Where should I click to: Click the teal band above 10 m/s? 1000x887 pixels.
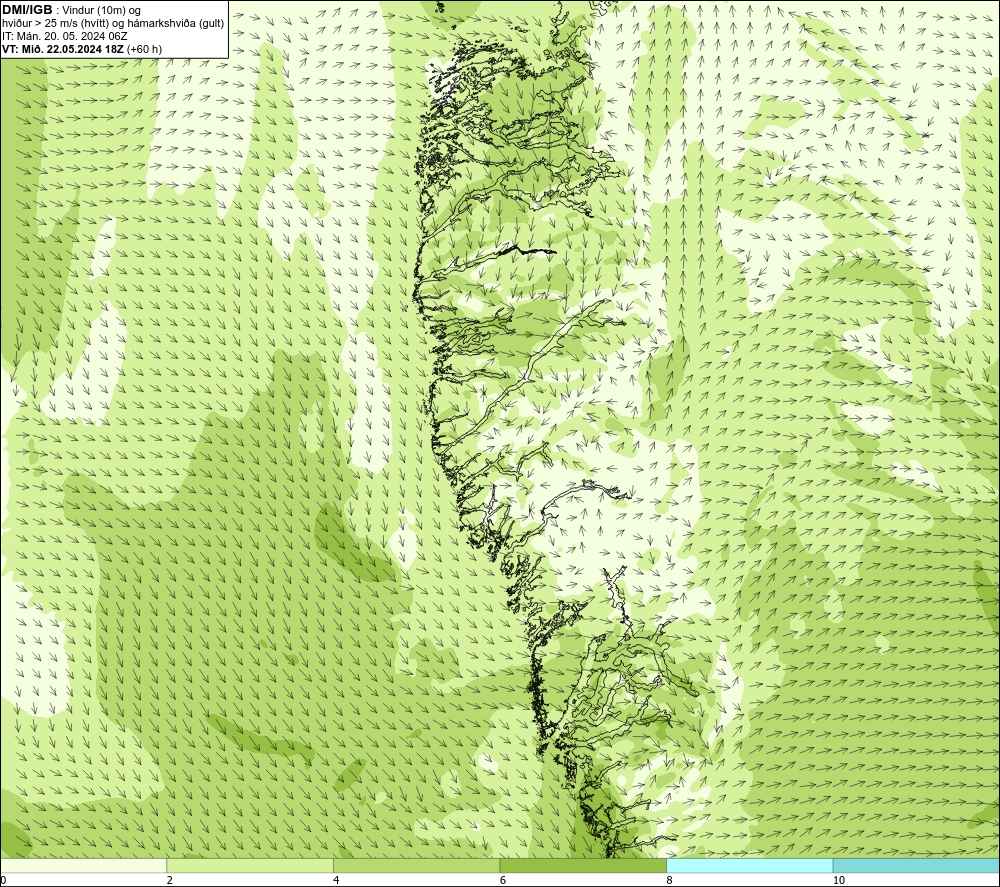coord(916,866)
